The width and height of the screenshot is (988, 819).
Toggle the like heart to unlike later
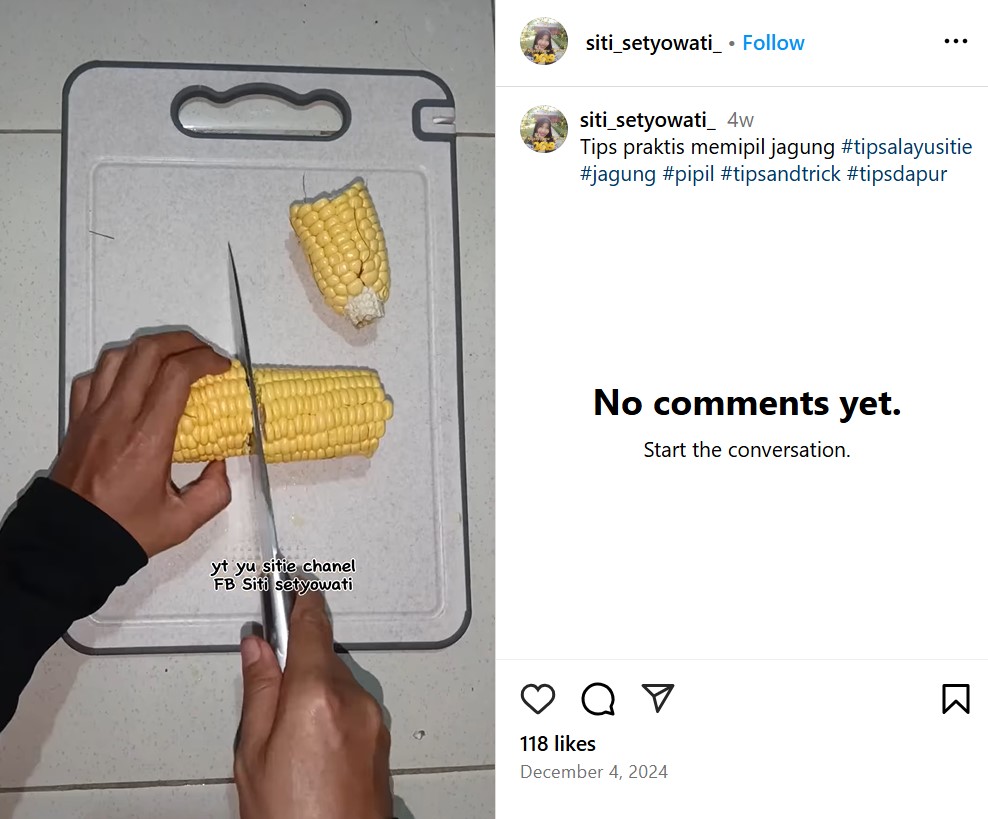point(539,699)
